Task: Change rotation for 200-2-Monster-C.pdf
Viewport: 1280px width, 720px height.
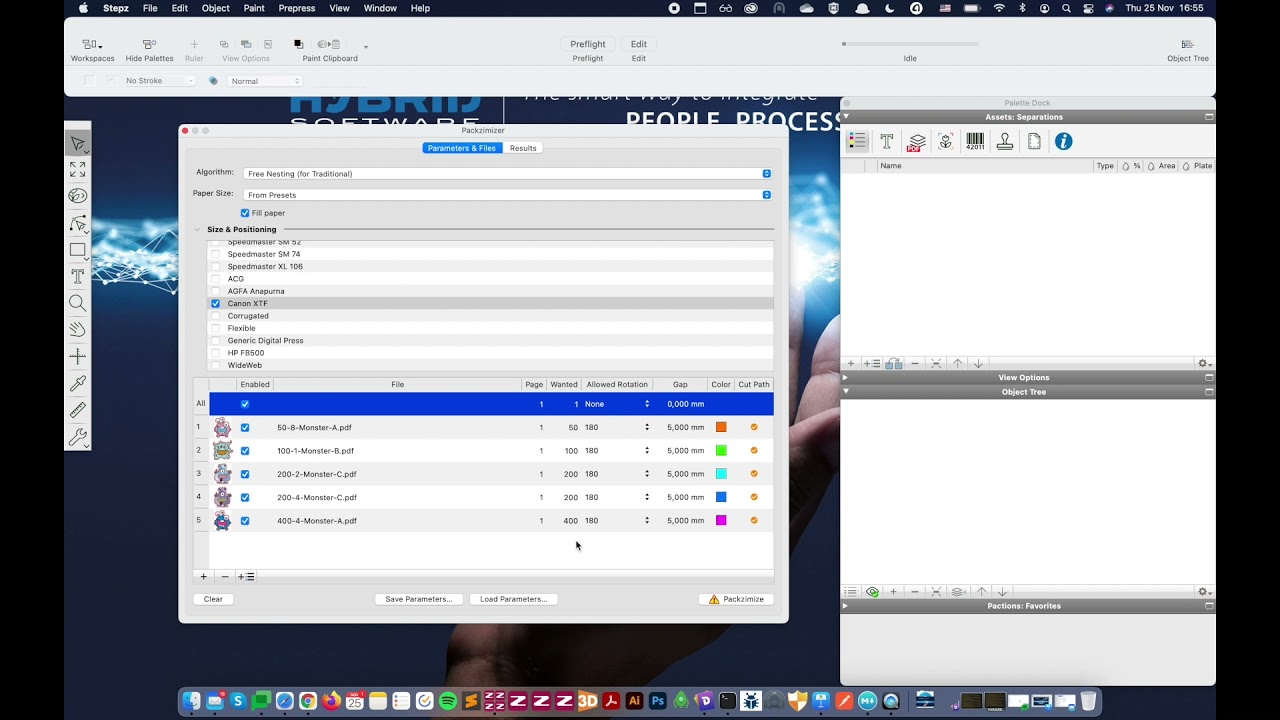Action: (x=617, y=474)
